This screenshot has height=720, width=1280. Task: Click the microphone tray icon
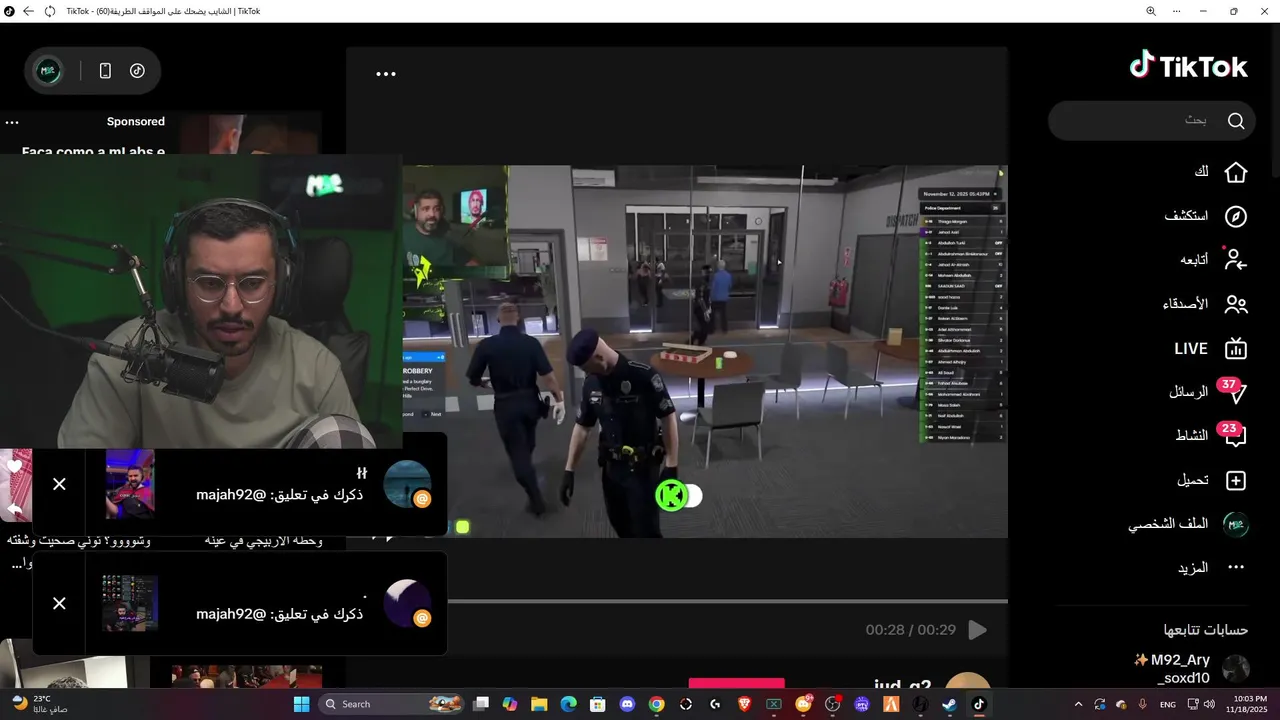[x=1143, y=704]
